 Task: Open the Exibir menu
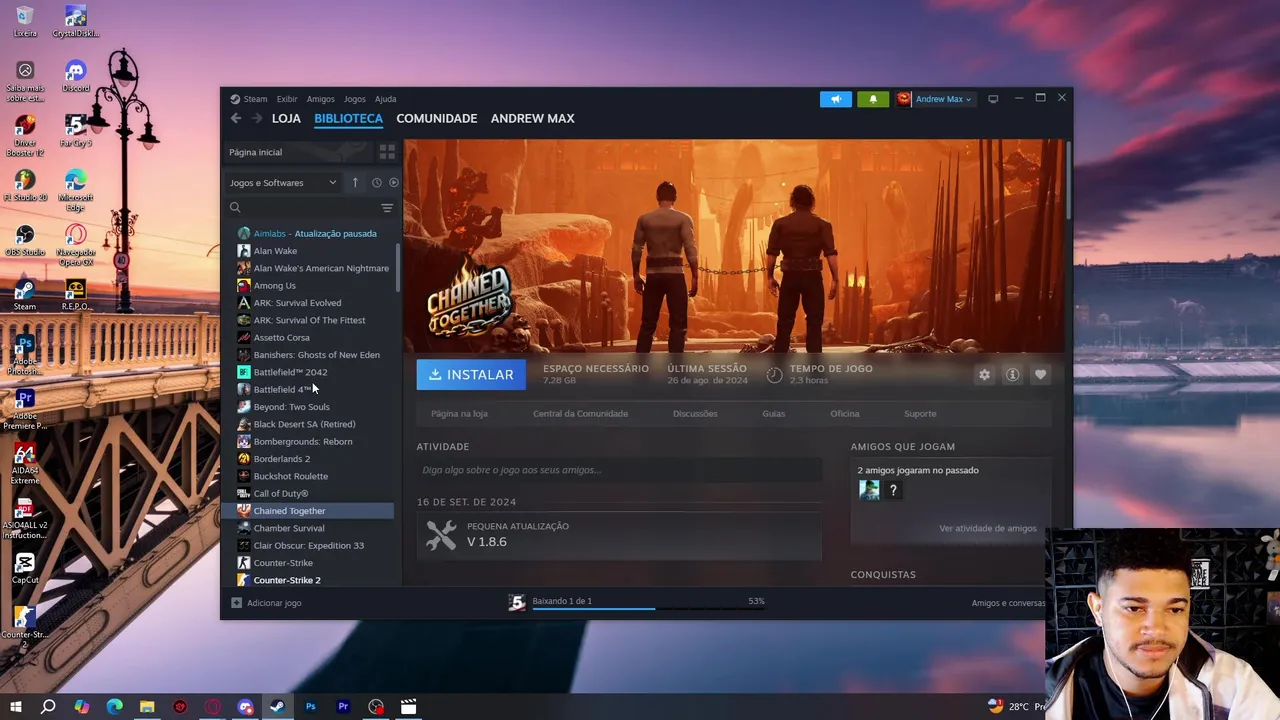[287, 99]
